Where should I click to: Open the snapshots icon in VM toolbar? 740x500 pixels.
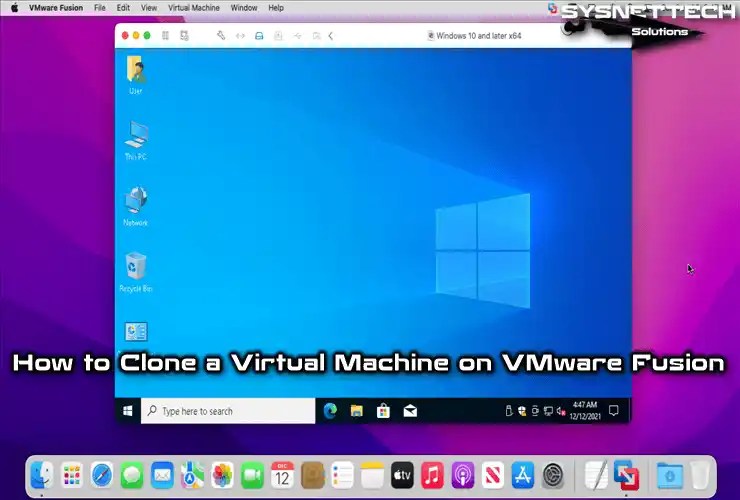pos(185,35)
